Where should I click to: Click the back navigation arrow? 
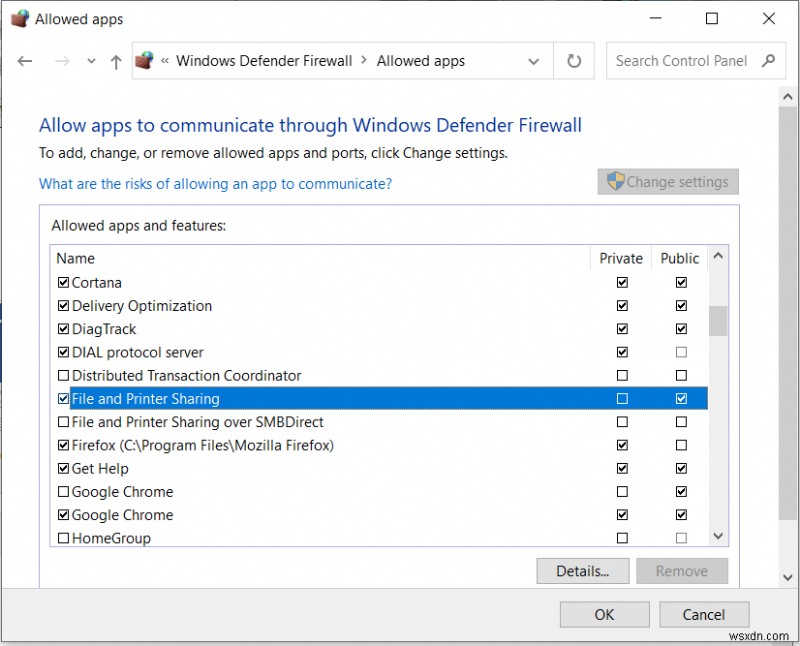click(25, 61)
